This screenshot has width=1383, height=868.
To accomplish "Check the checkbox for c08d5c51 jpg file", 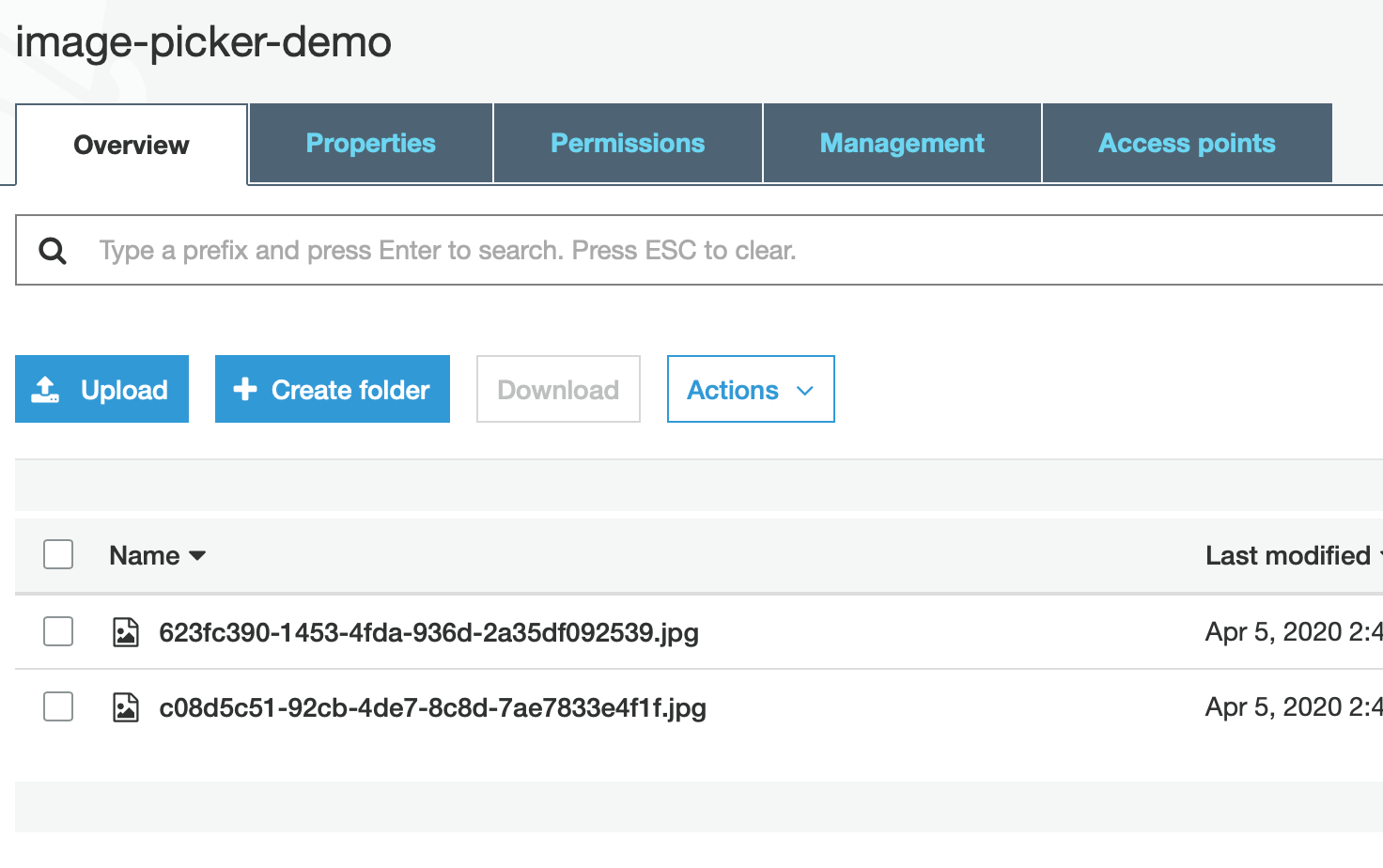I will click(x=57, y=706).
